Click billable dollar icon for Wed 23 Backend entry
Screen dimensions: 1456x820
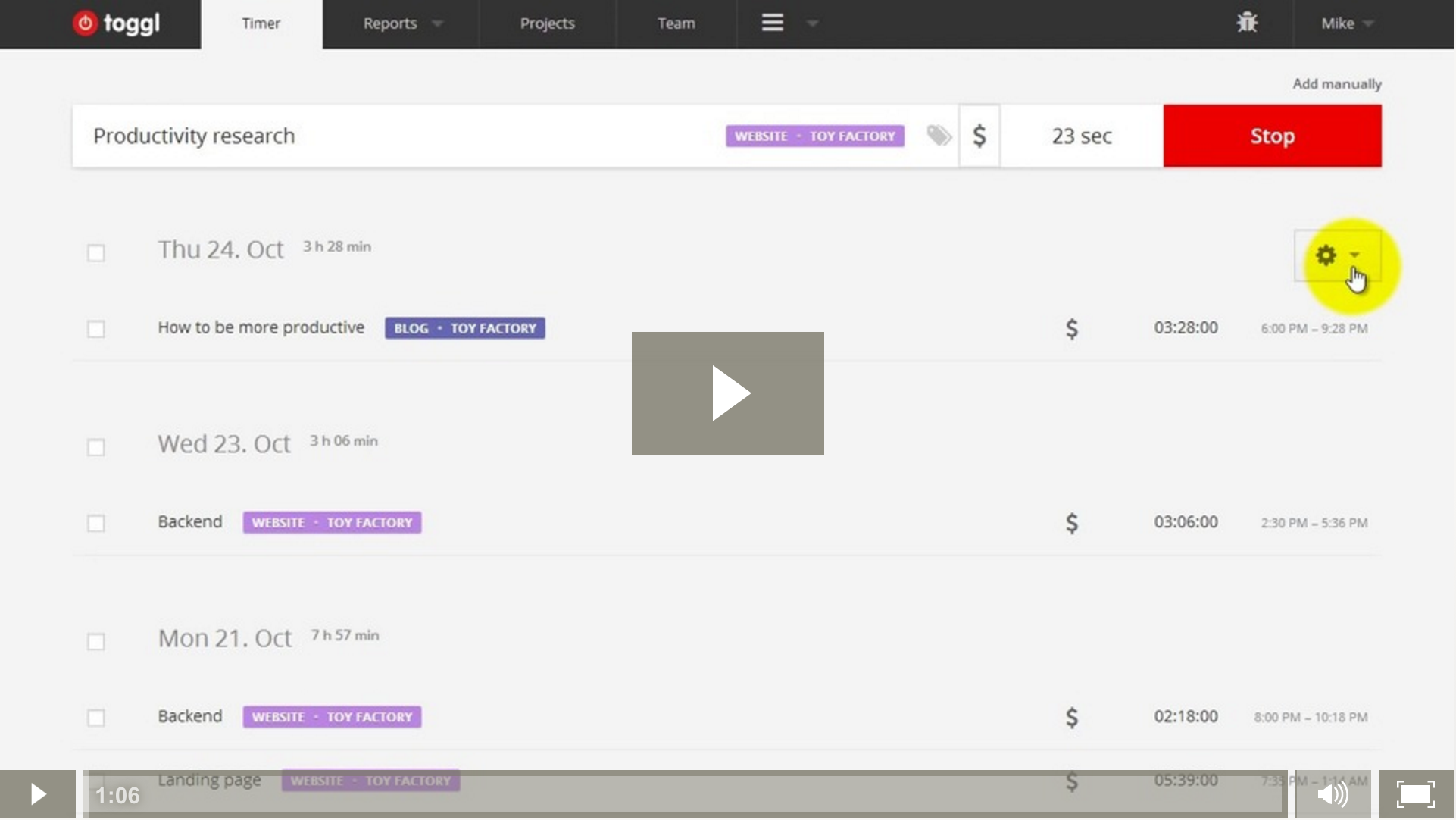click(1072, 523)
